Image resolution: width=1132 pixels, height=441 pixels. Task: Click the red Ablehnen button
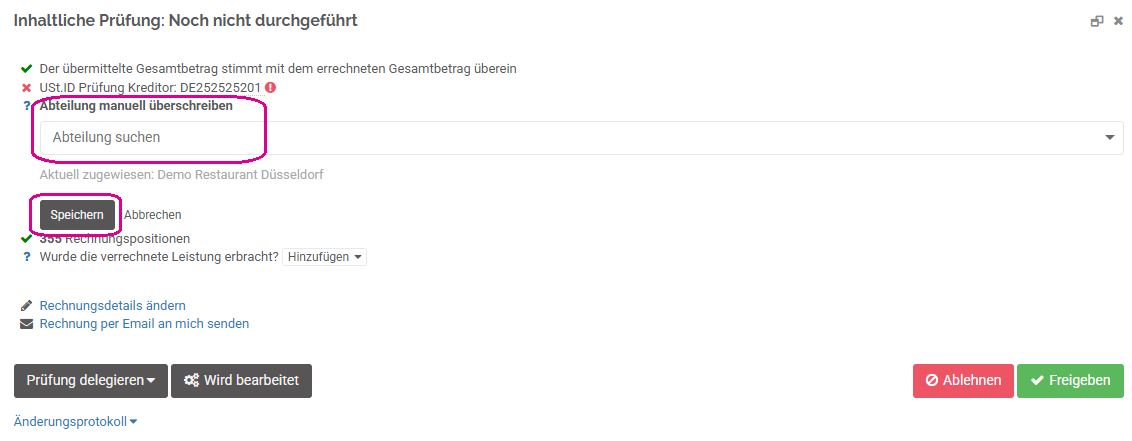(x=963, y=380)
